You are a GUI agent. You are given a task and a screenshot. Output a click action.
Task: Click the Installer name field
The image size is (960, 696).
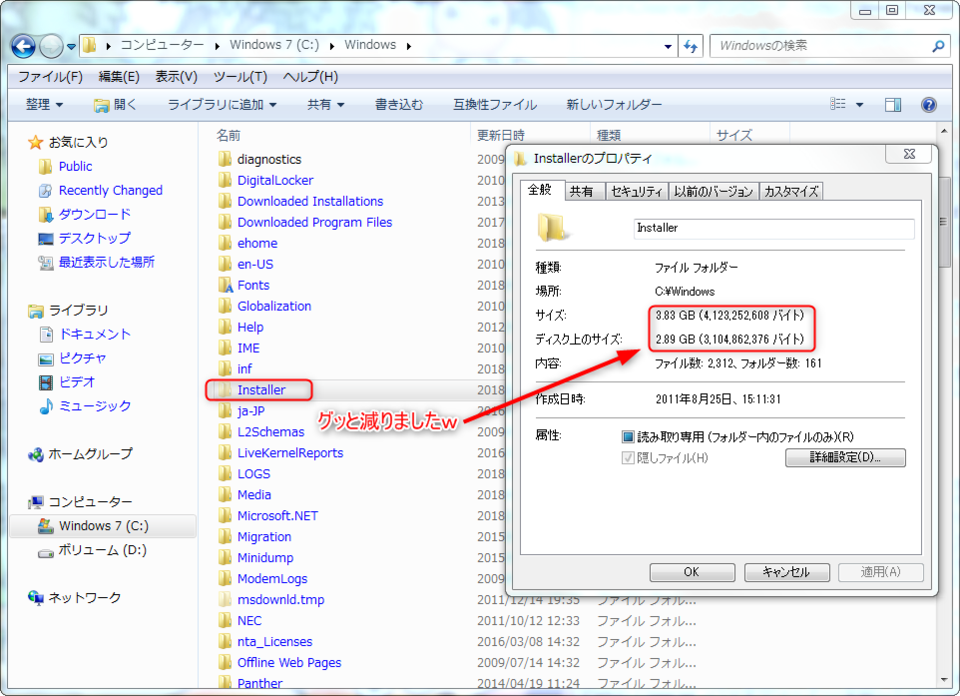point(774,228)
